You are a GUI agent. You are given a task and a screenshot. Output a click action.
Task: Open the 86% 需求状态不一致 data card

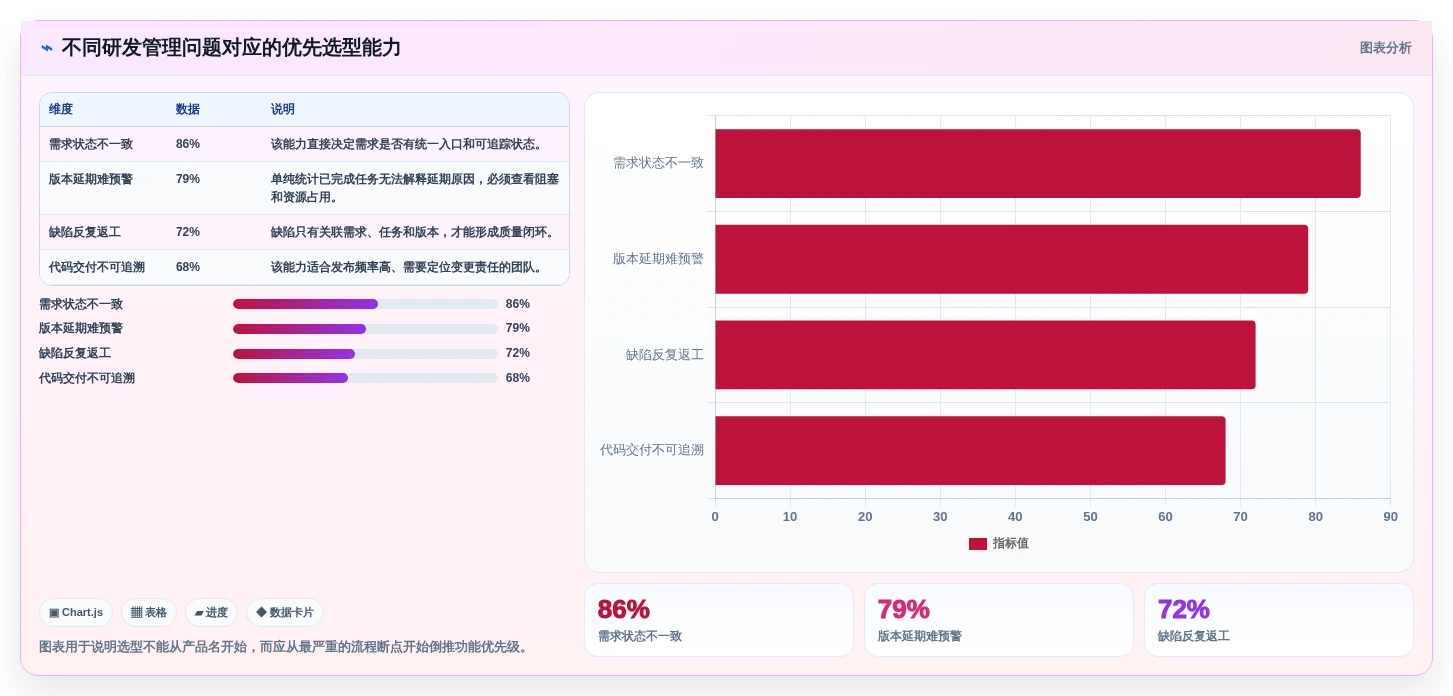click(719, 620)
